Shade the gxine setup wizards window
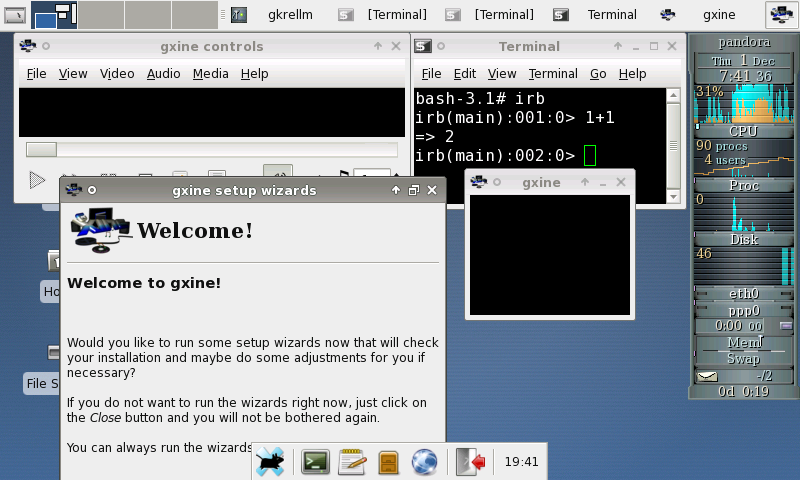 (x=396, y=190)
